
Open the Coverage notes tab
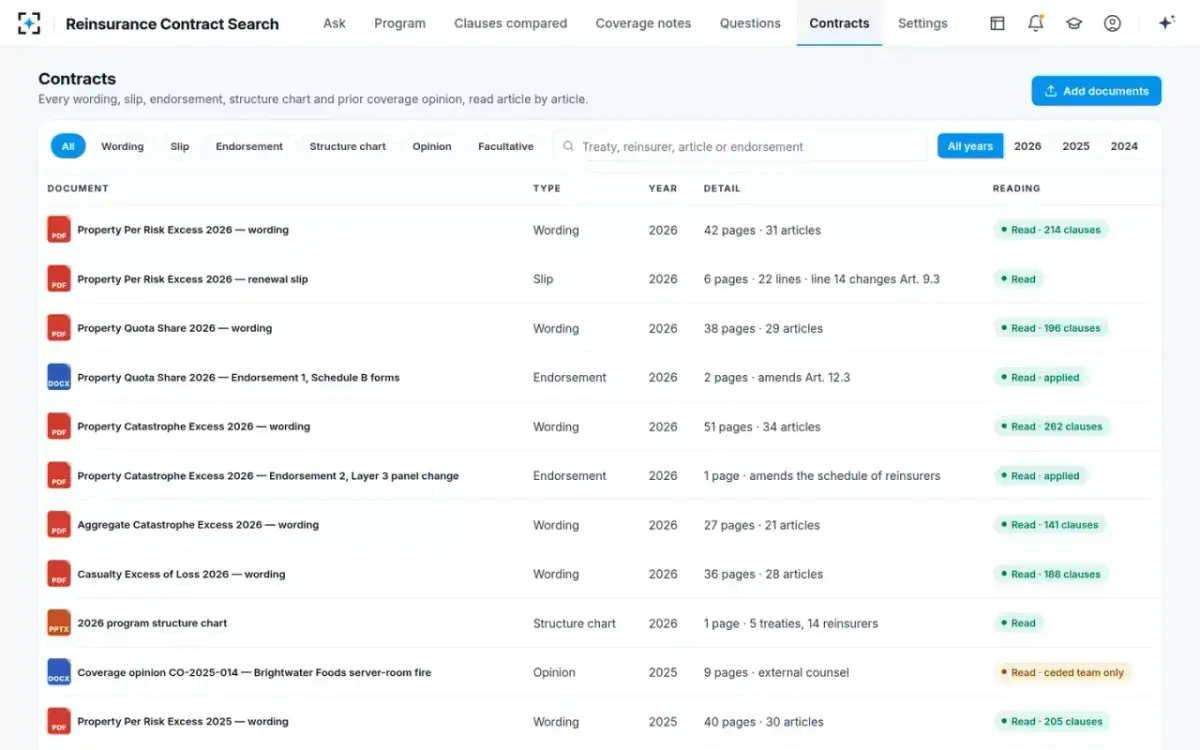643,23
